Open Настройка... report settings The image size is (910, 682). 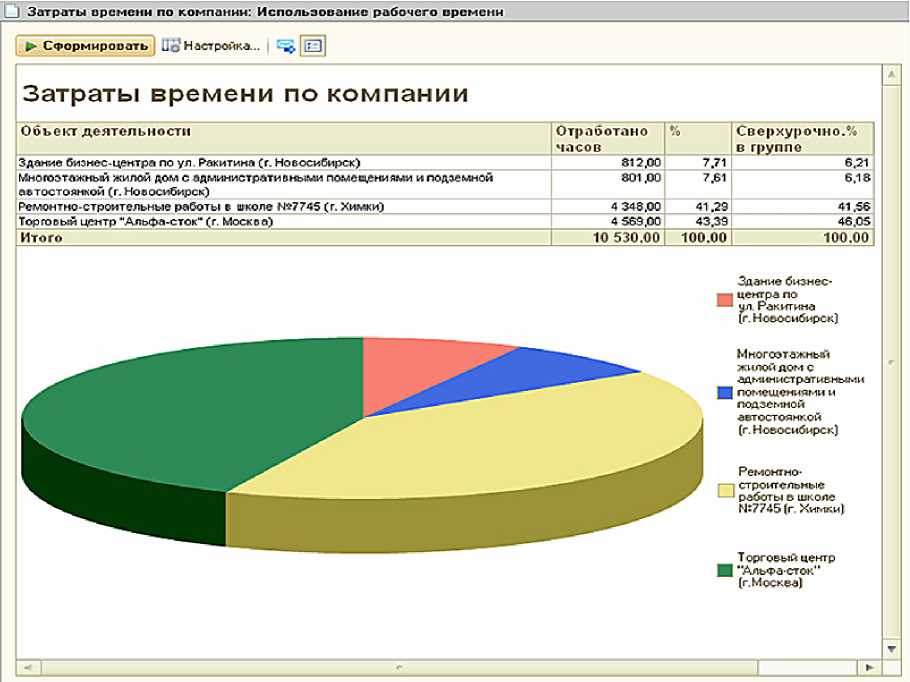210,46
